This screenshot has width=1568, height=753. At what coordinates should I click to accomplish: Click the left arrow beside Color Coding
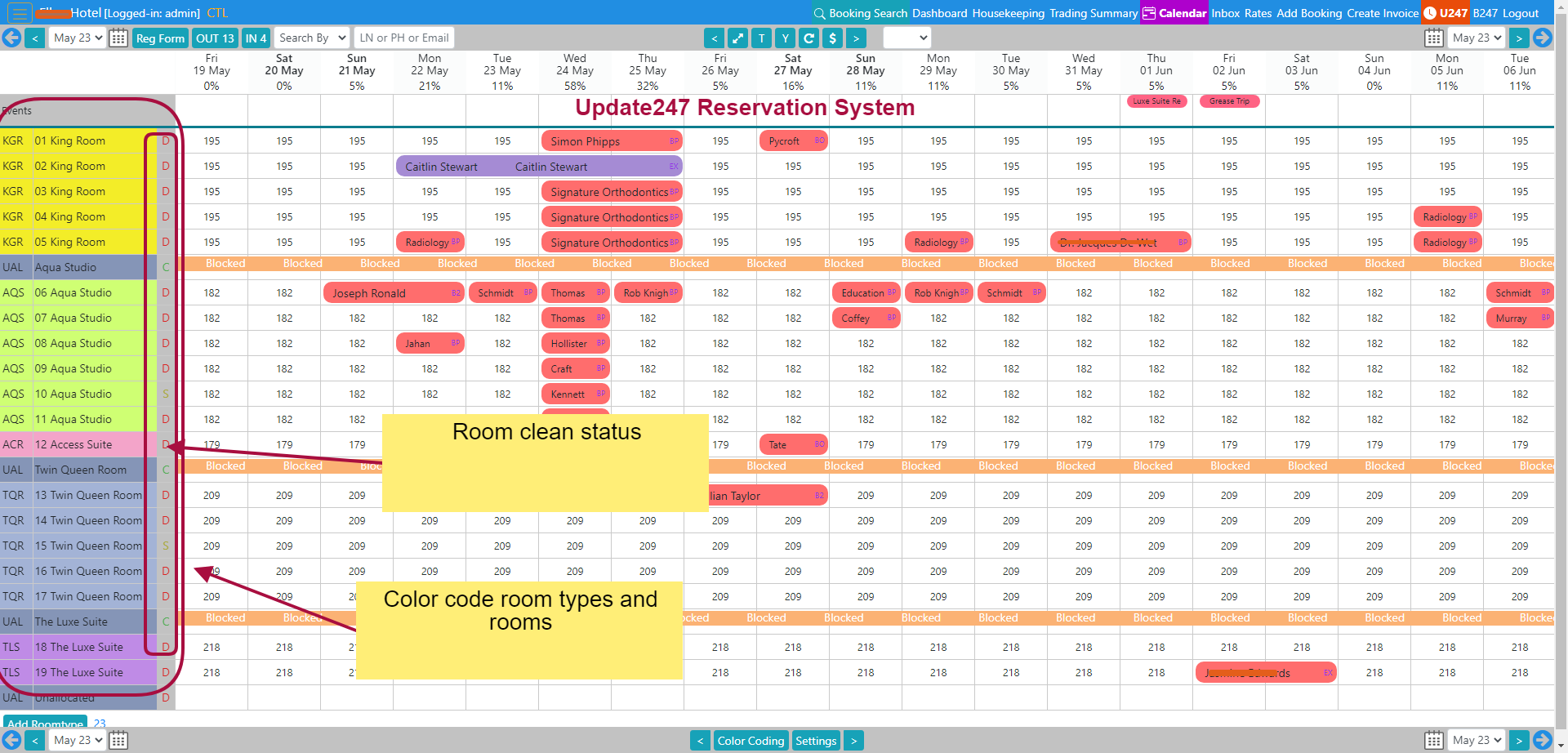point(700,741)
